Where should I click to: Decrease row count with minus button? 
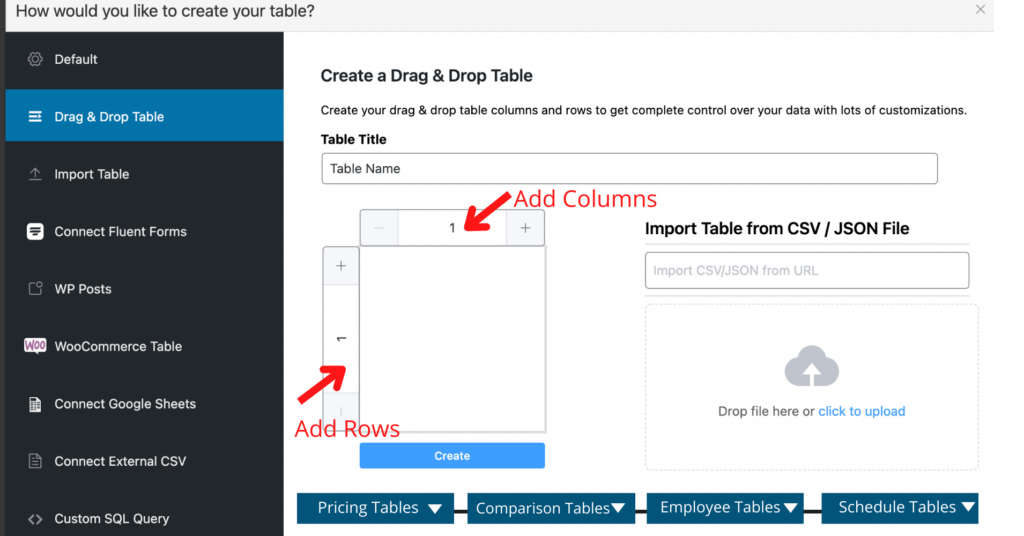[x=341, y=412]
